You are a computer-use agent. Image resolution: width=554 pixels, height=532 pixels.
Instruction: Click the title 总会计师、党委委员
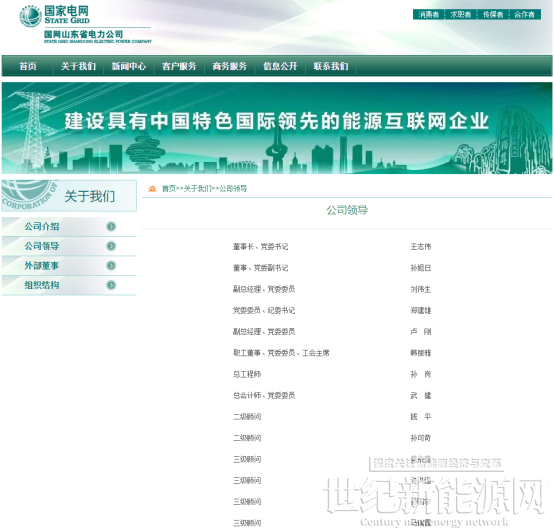pos(264,395)
